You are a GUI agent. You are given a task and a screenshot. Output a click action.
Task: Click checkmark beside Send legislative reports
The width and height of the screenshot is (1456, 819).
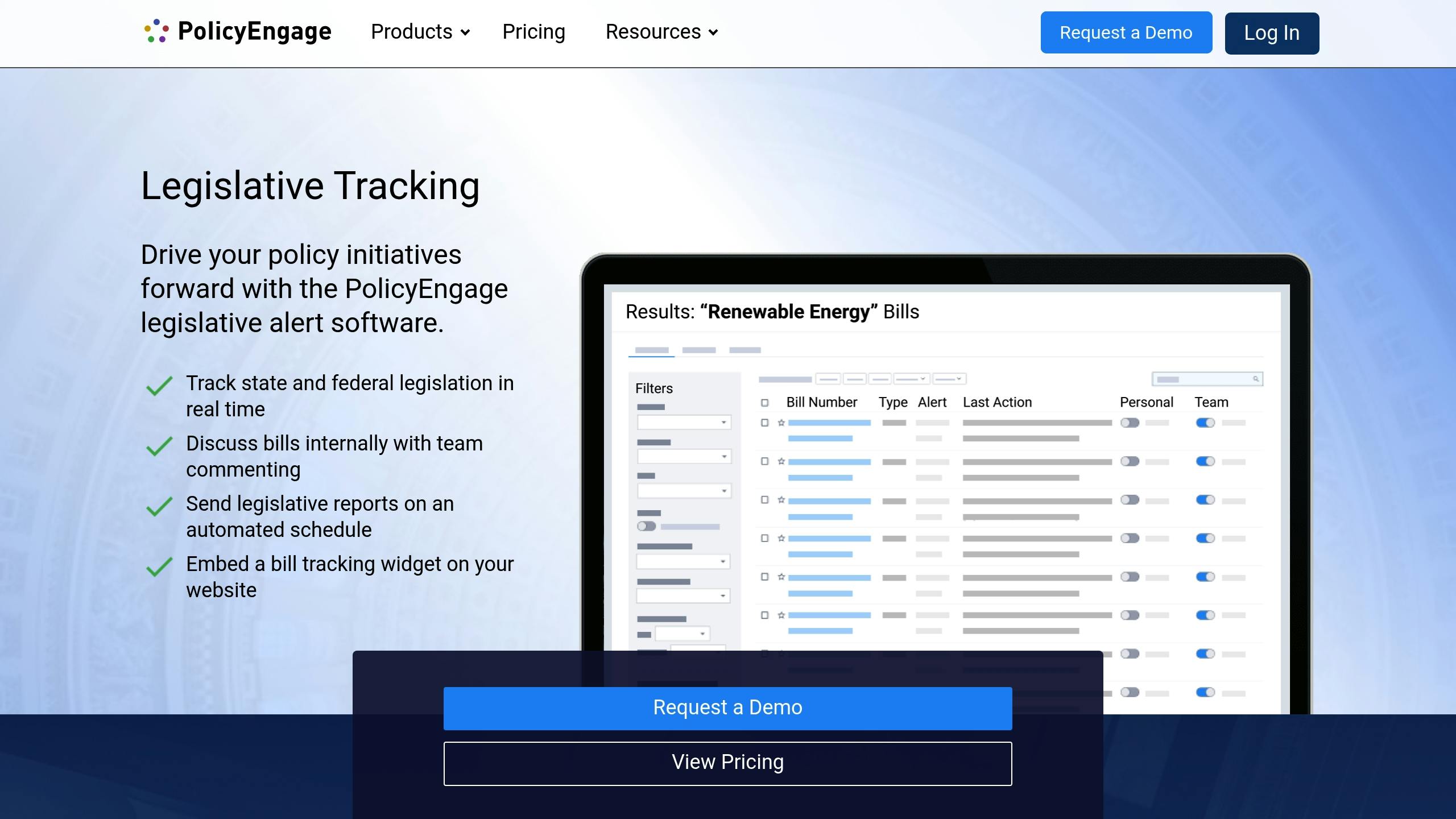click(x=159, y=506)
